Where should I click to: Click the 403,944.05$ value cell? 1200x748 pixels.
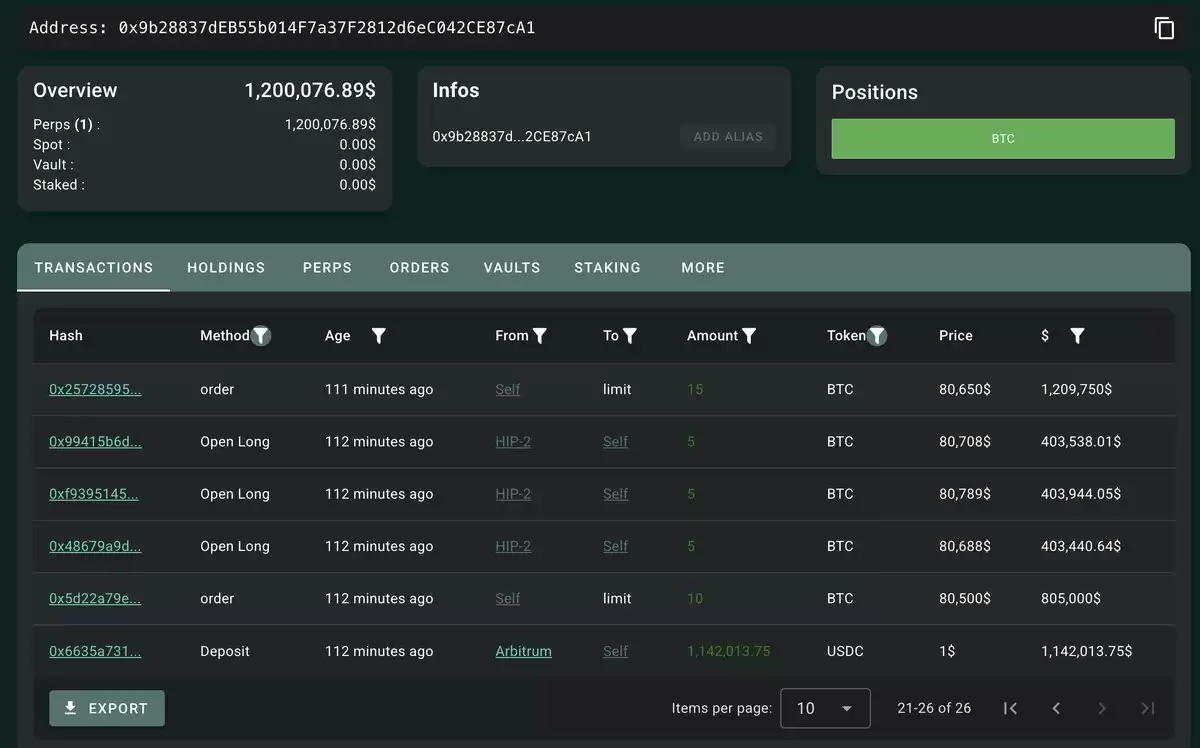click(1081, 494)
